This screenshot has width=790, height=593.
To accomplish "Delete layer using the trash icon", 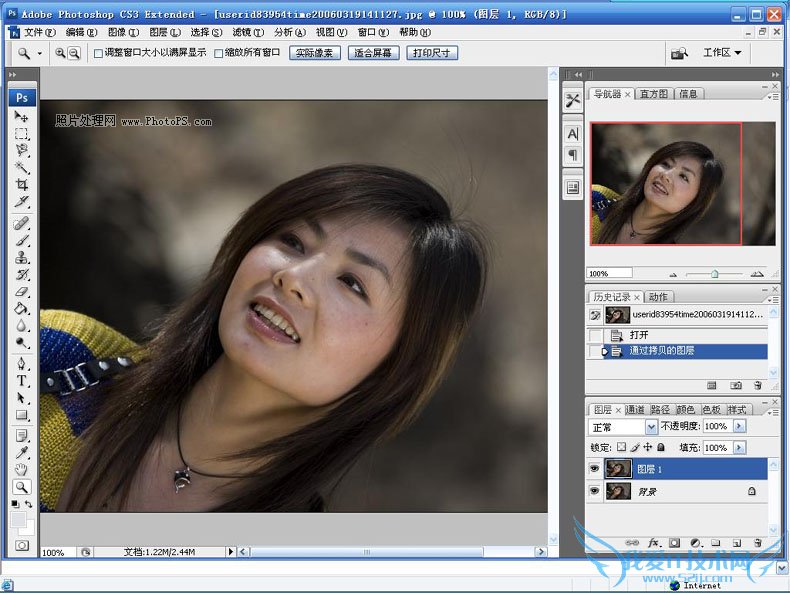I will click(757, 542).
